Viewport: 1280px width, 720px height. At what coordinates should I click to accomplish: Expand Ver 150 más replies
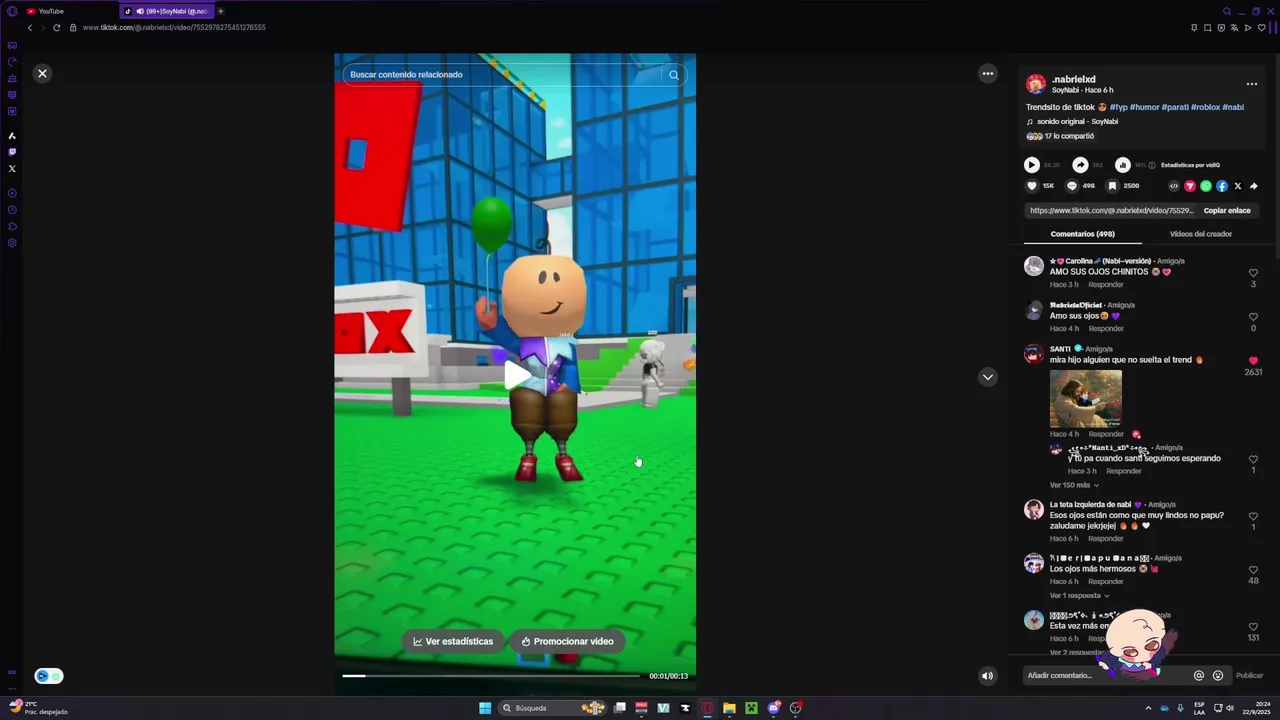1074,485
